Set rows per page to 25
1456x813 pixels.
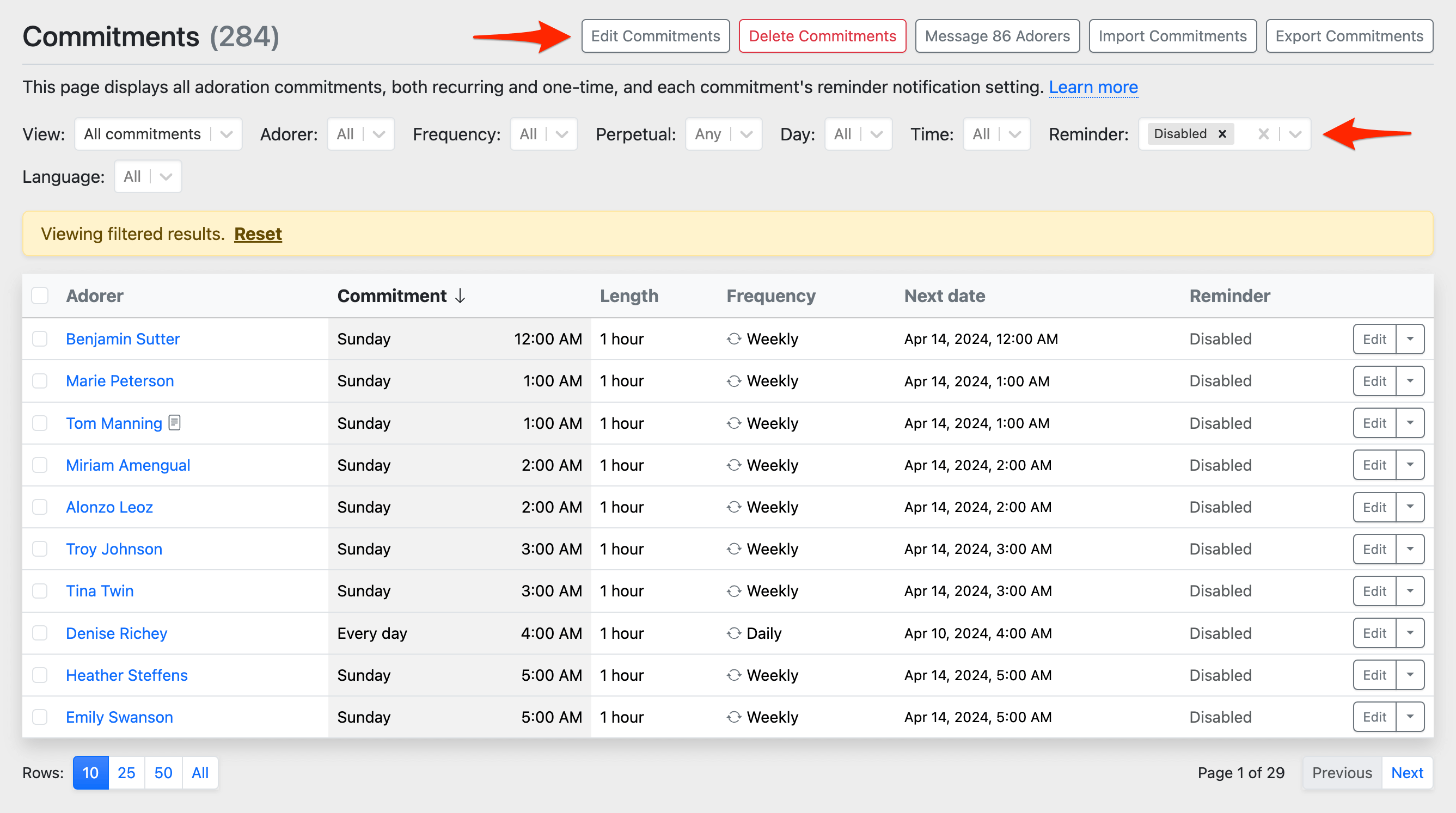[126, 772]
